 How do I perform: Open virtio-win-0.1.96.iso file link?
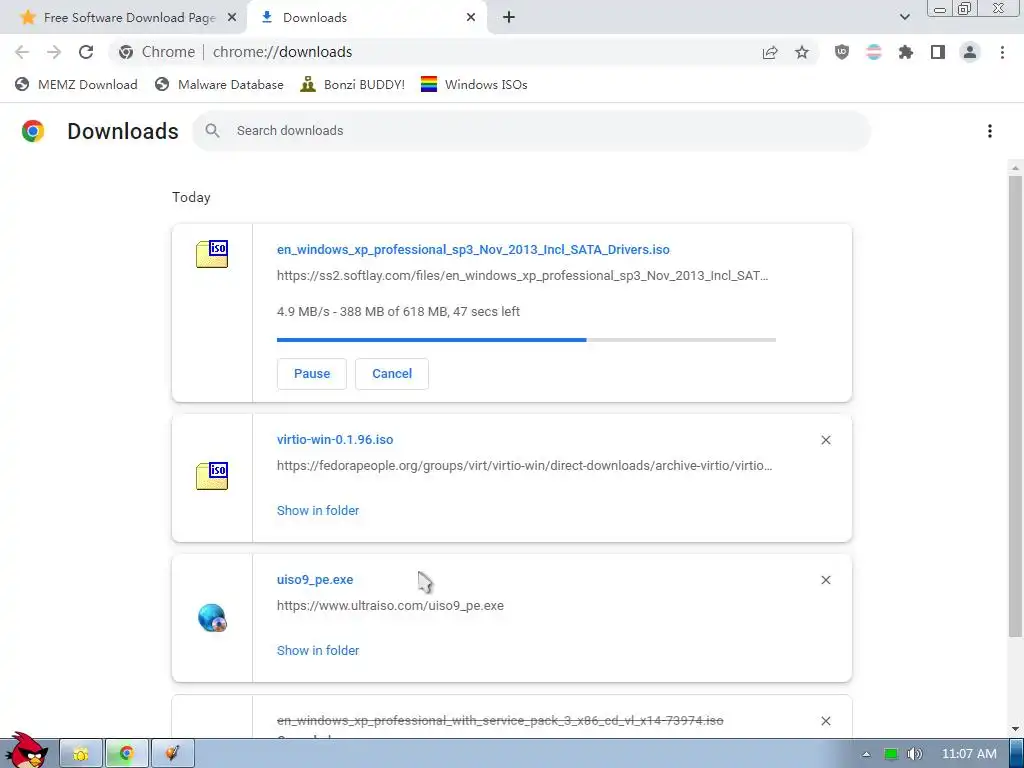[335, 440]
